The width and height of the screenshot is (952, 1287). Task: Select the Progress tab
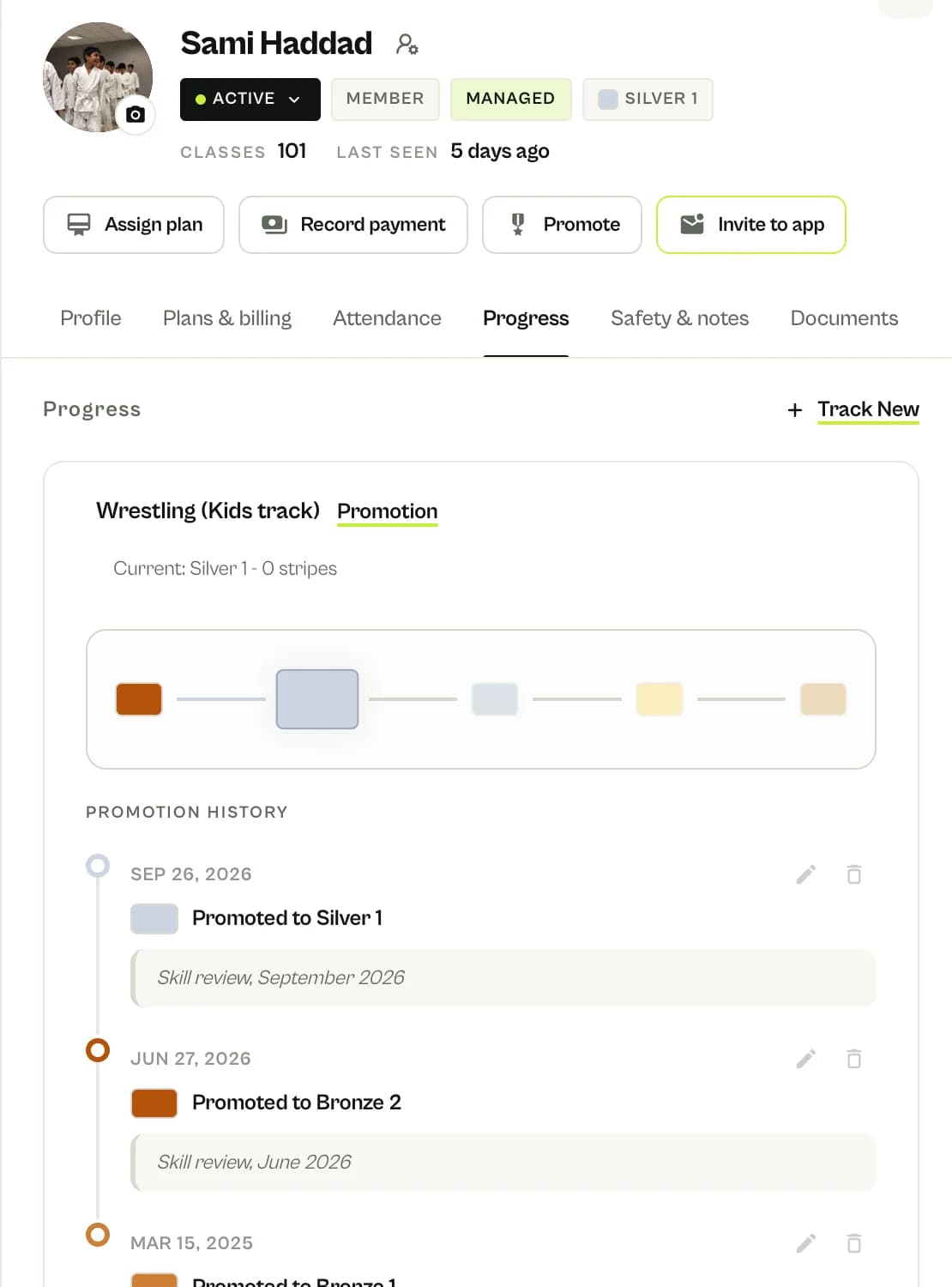526,318
